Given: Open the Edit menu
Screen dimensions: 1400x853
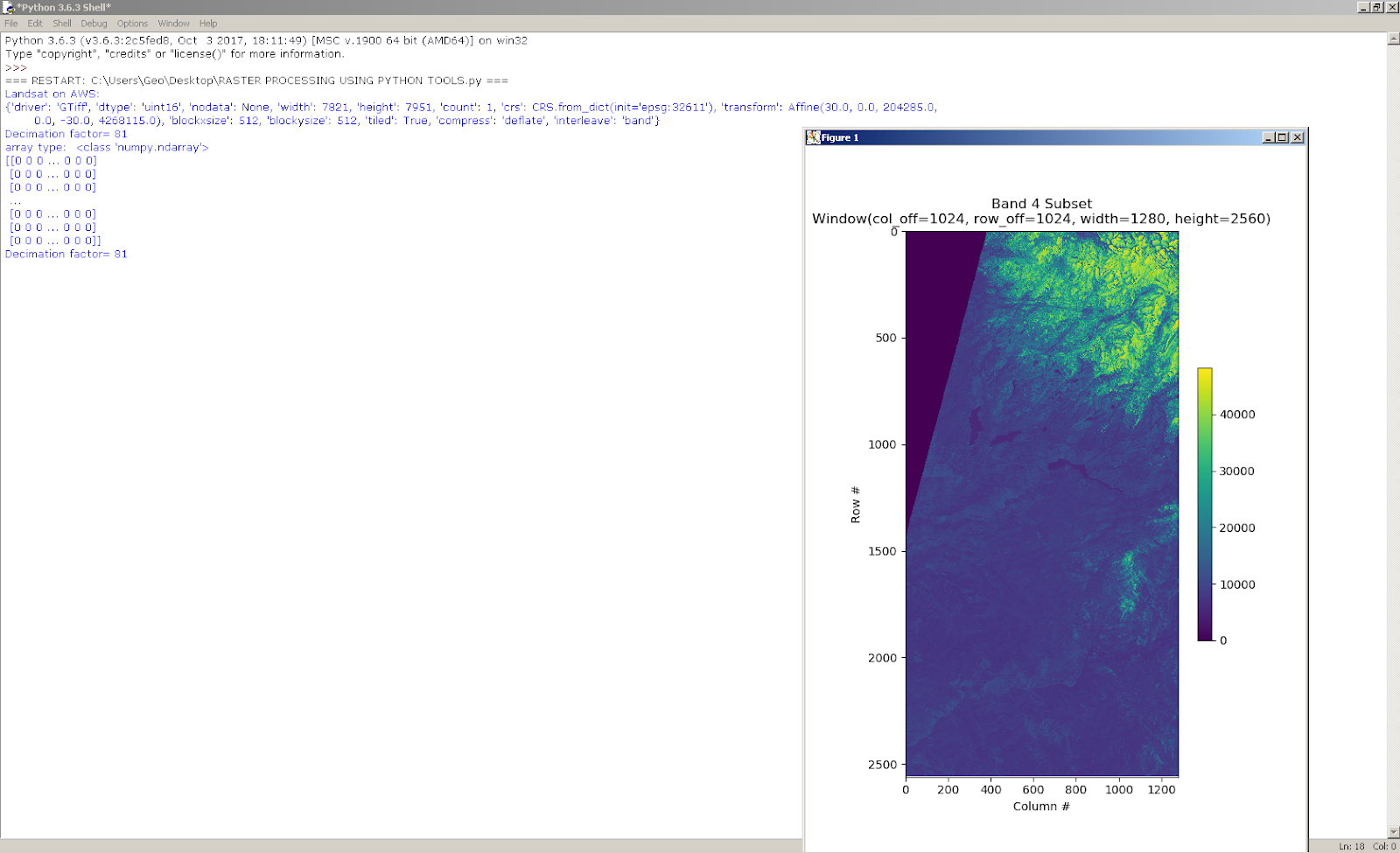Looking at the screenshot, I should coord(34,24).
